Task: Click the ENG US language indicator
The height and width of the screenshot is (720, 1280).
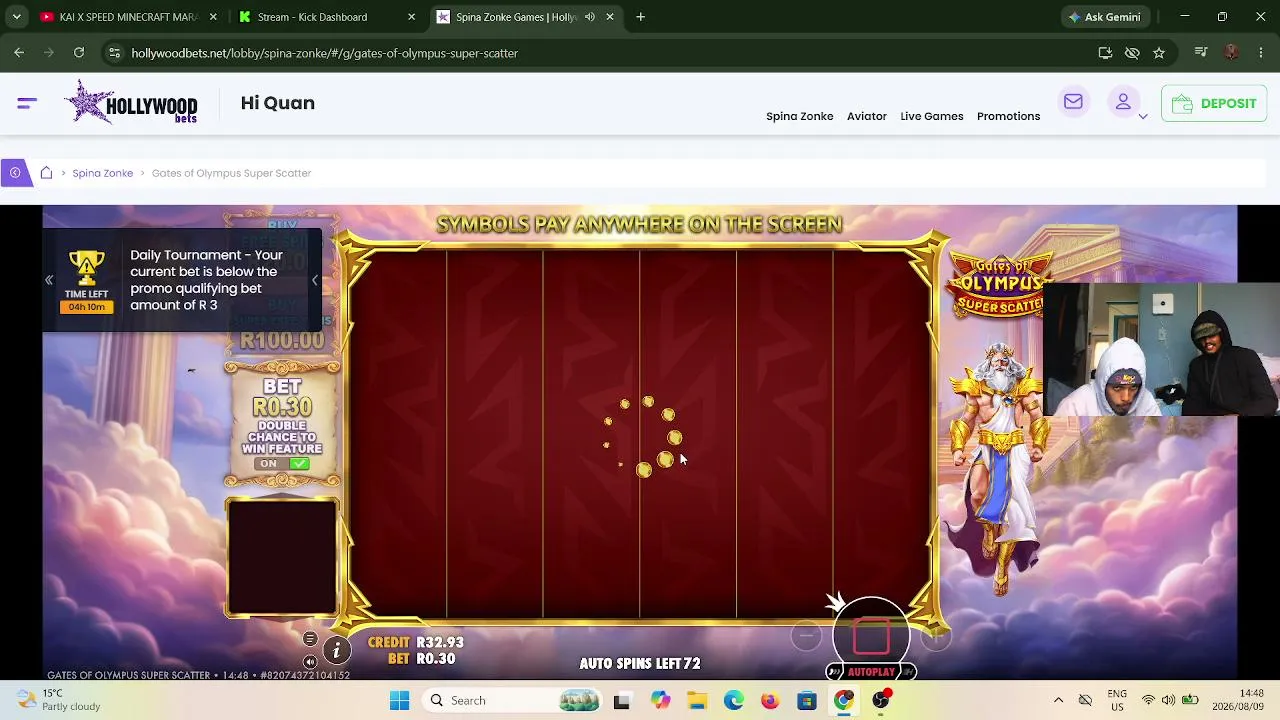Action: tap(1117, 700)
